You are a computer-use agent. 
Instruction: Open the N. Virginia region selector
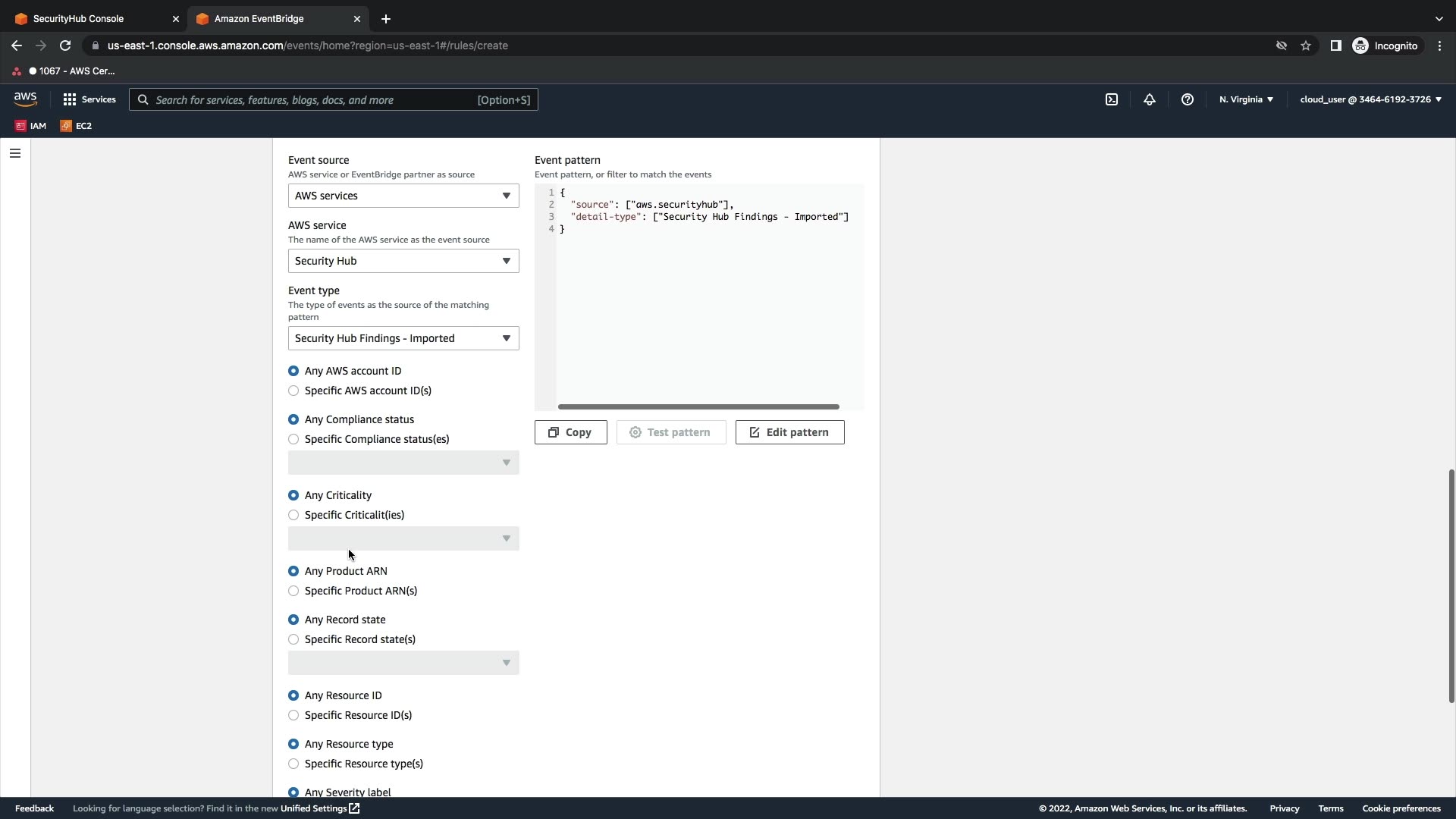(x=1246, y=99)
